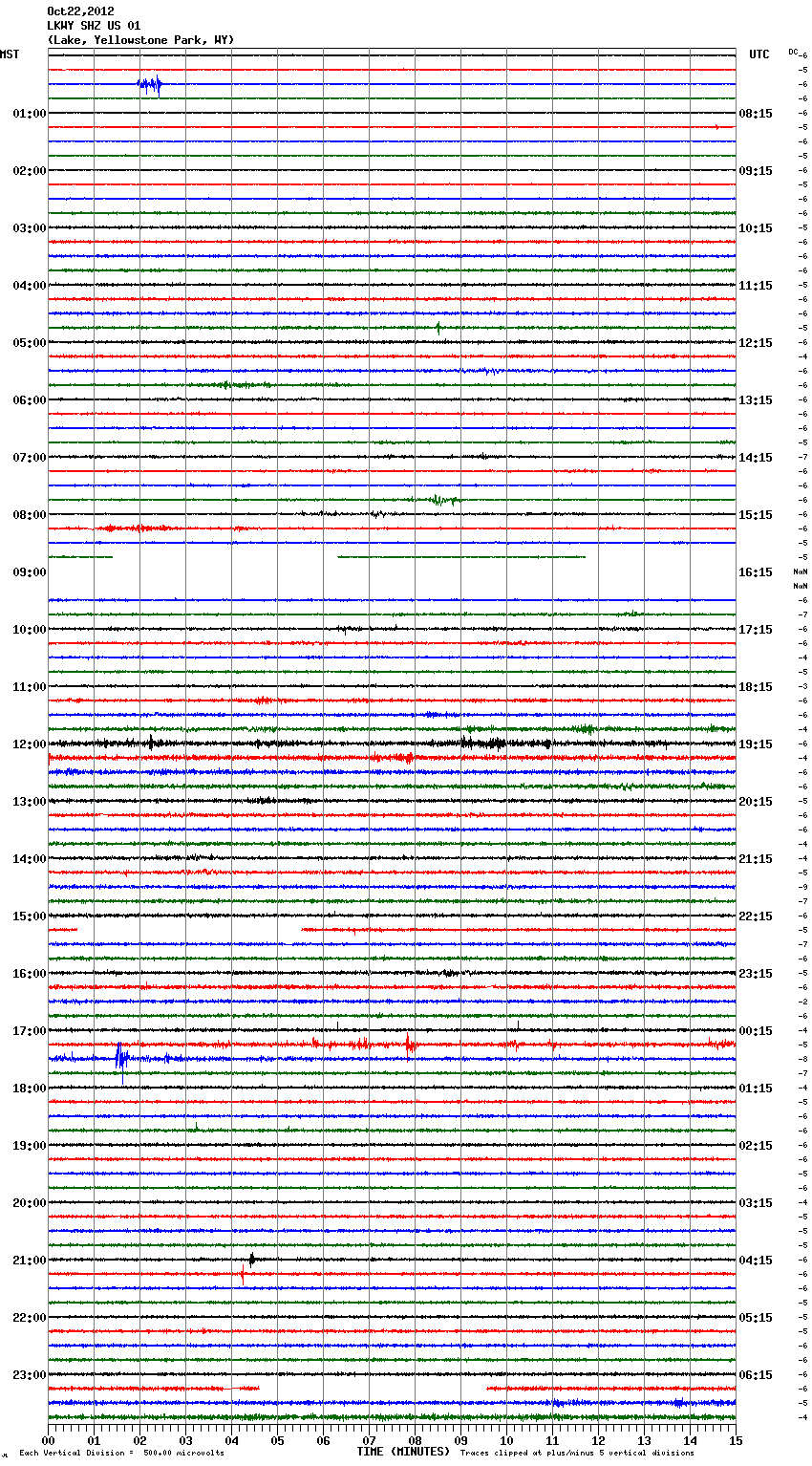Select the 01:00 MST time label
The image size is (812, 1466).
point(30,114)
